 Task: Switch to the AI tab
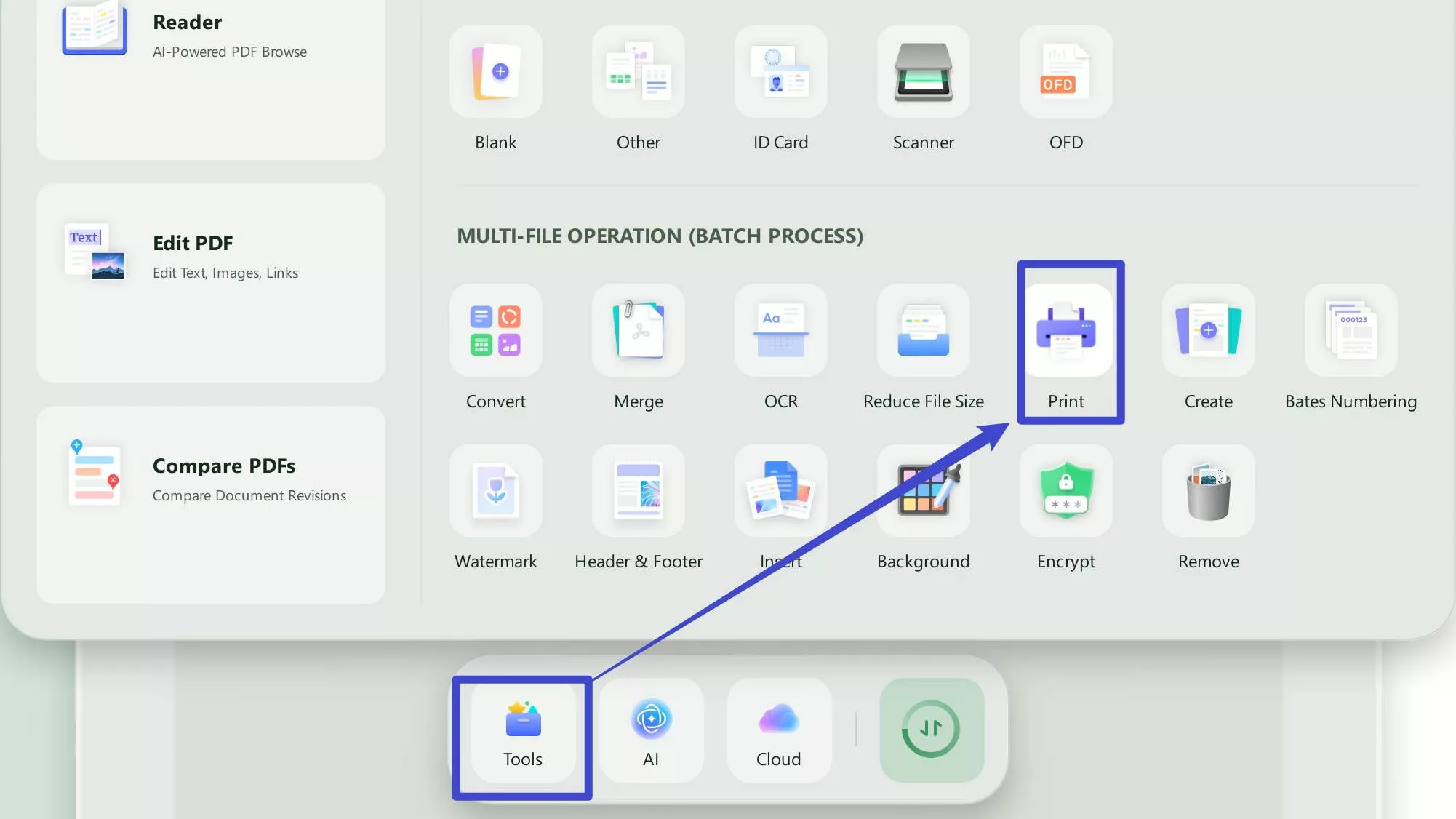pos(651,731)
